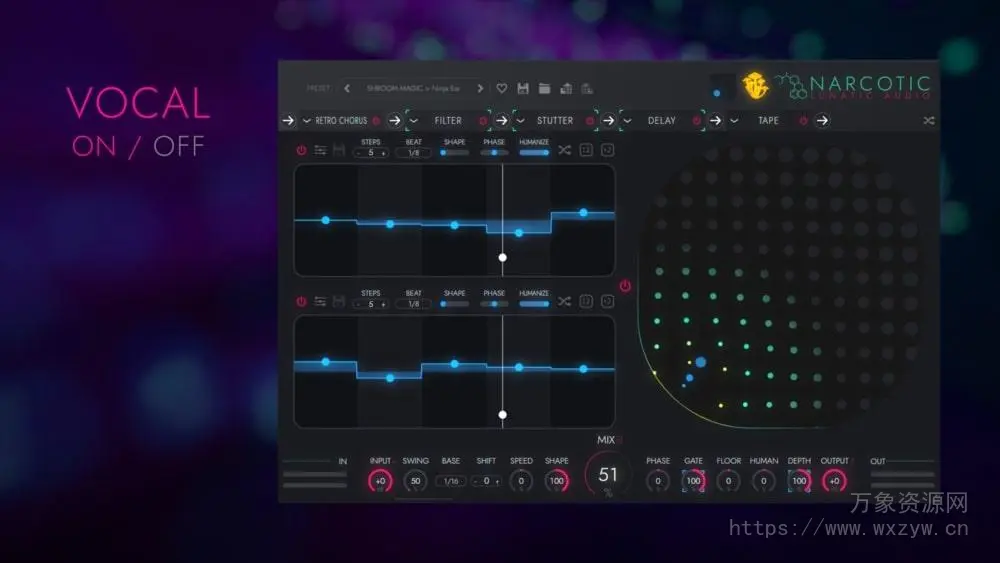Go to the previous preset
Image resolution: width=1000 pixels, height=563 pixels.
(347, 89)
